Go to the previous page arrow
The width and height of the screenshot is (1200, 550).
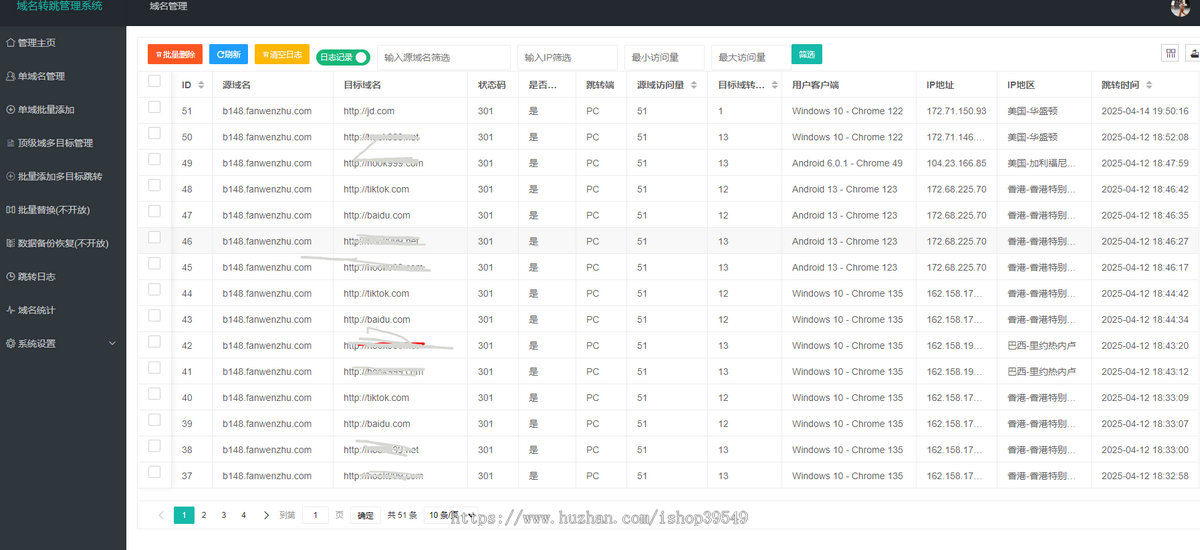(x=162, y=515)
